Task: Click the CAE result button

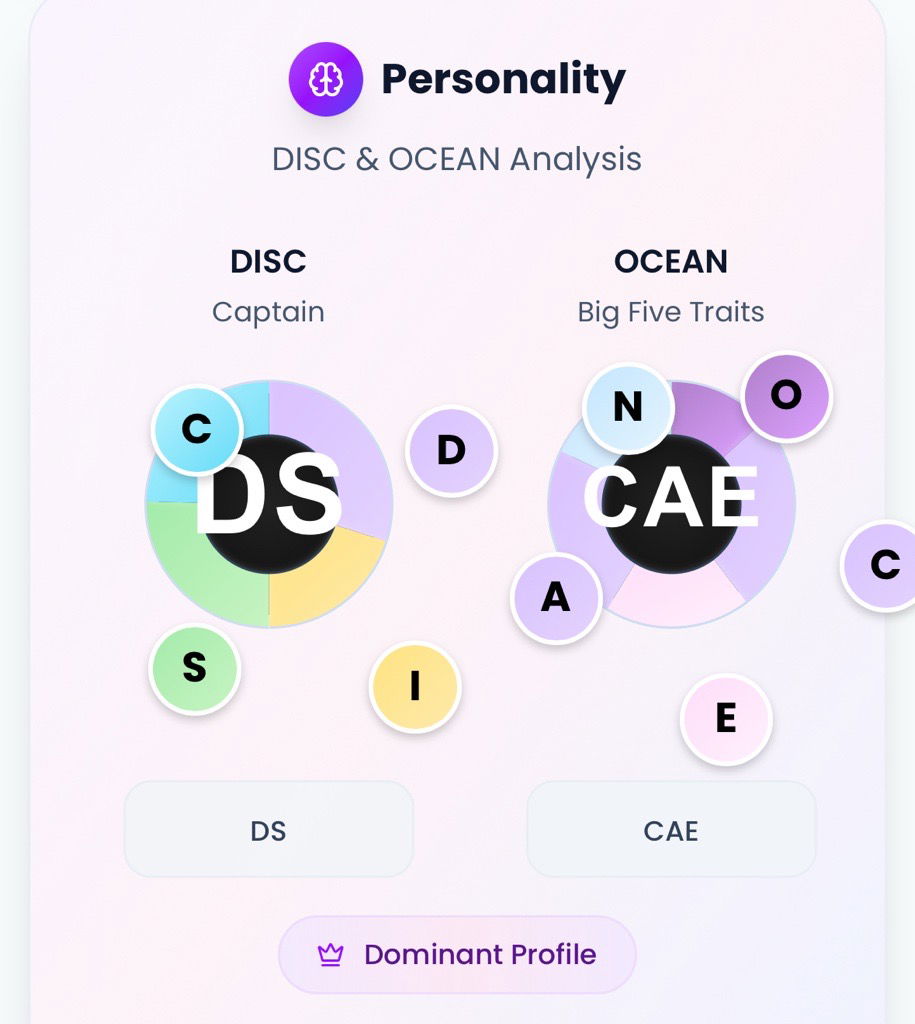Action: tap(671, 829)
